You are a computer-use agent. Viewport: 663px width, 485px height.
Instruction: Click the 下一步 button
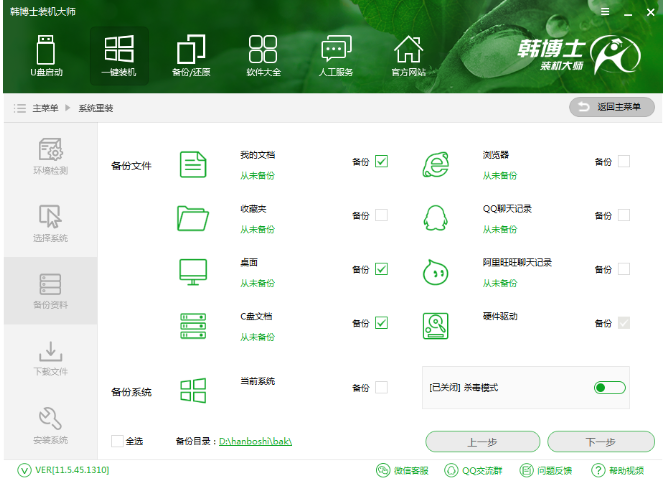click(x=601, y=442)
